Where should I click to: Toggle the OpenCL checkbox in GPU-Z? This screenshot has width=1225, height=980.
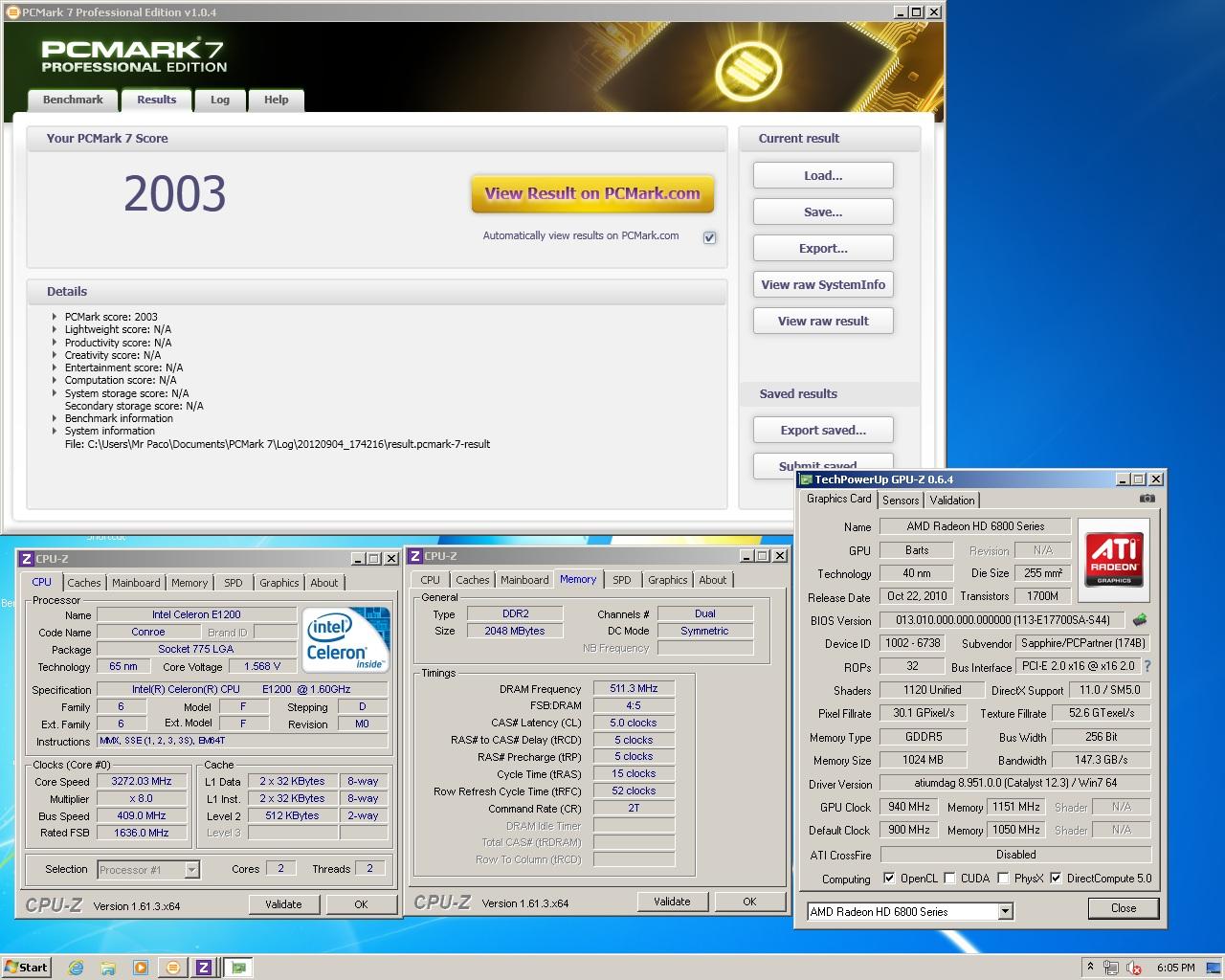pos(889,878)
